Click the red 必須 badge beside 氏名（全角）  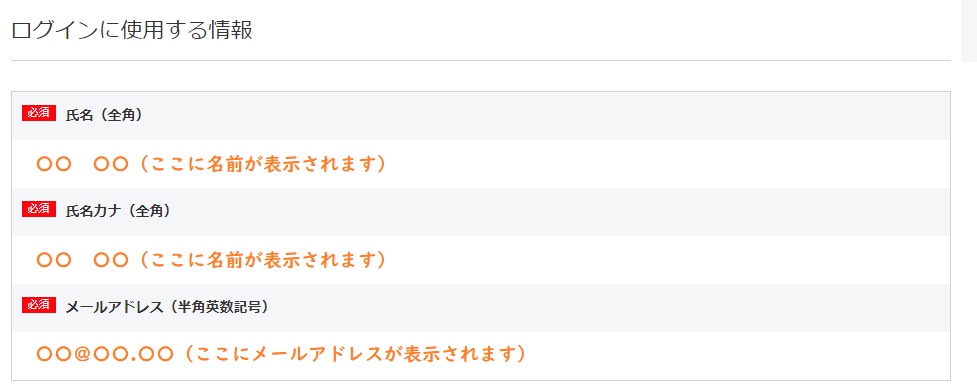tap(39, 113)
